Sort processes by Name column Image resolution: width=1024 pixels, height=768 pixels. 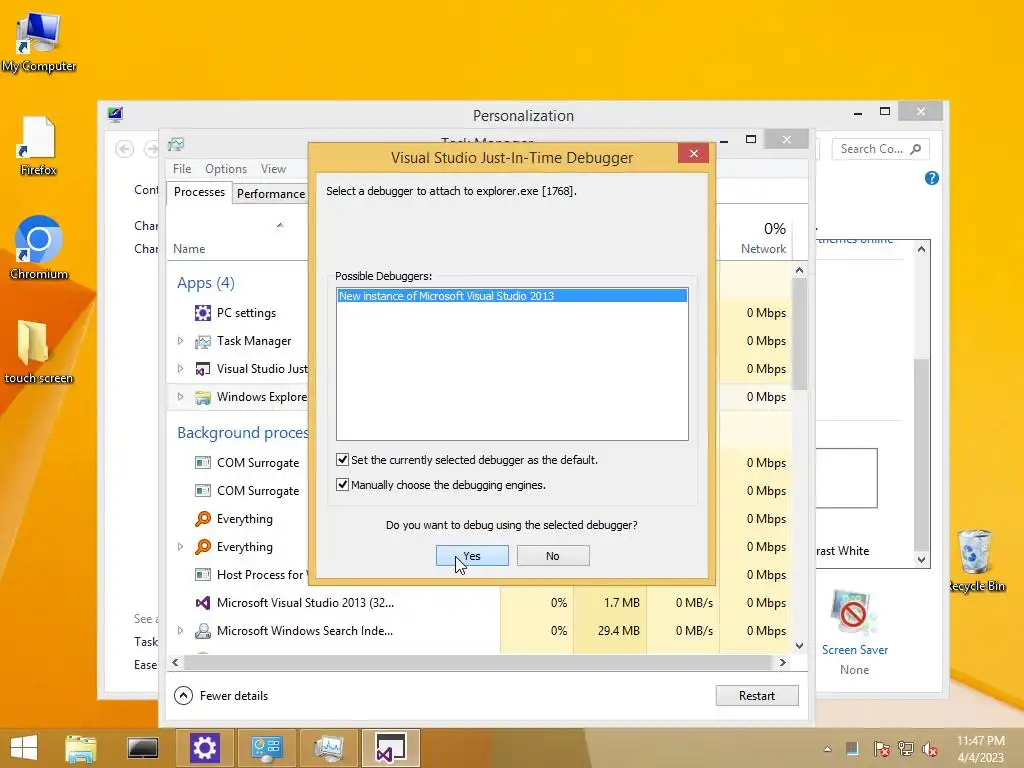[189, 249]
